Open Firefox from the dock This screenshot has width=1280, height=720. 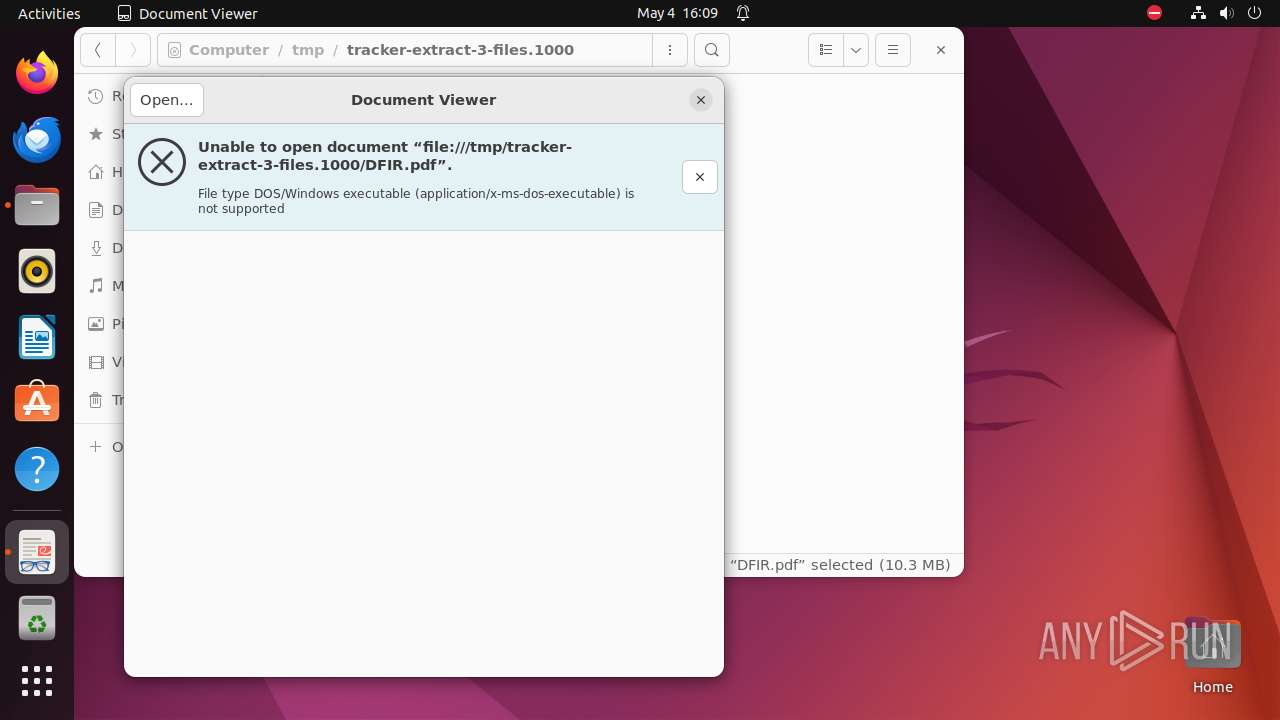[37, 73]
